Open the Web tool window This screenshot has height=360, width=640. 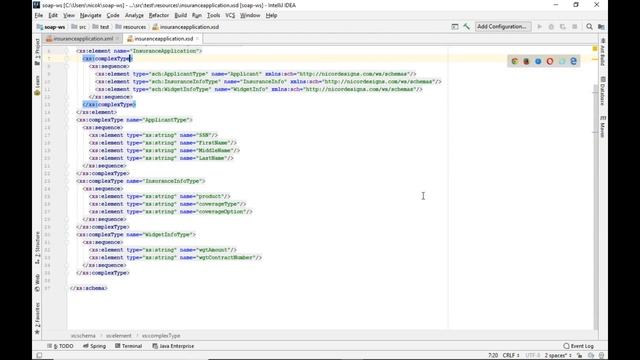[x=38, y=283]
